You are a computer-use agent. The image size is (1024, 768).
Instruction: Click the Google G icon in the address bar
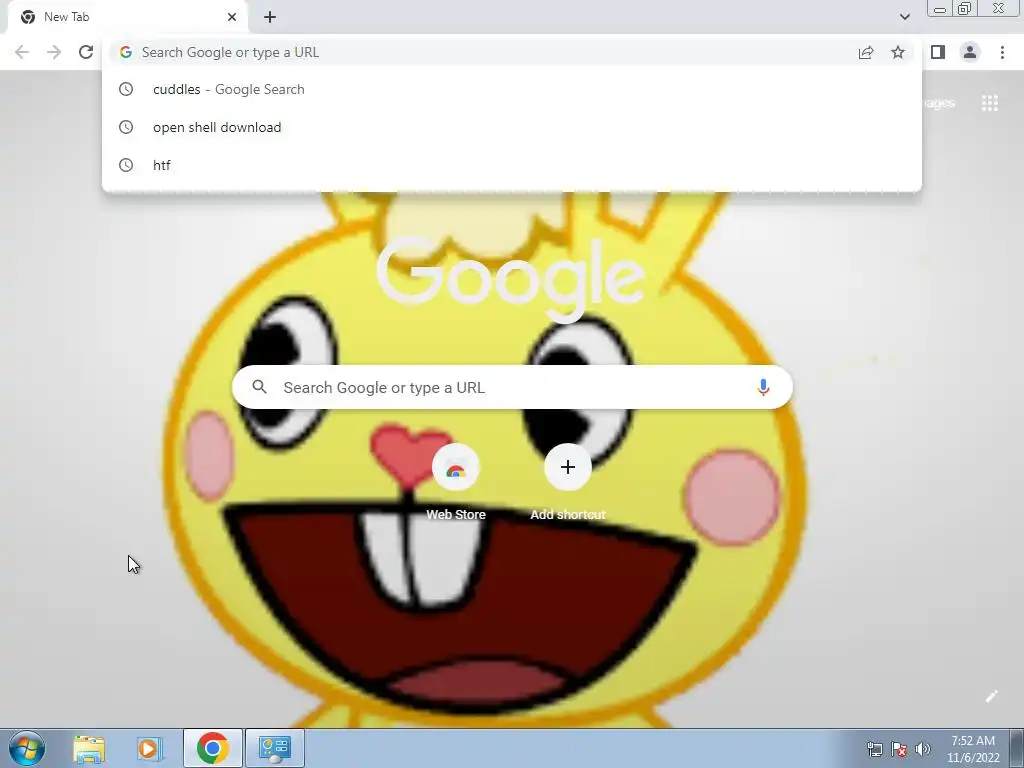[126, 52]
